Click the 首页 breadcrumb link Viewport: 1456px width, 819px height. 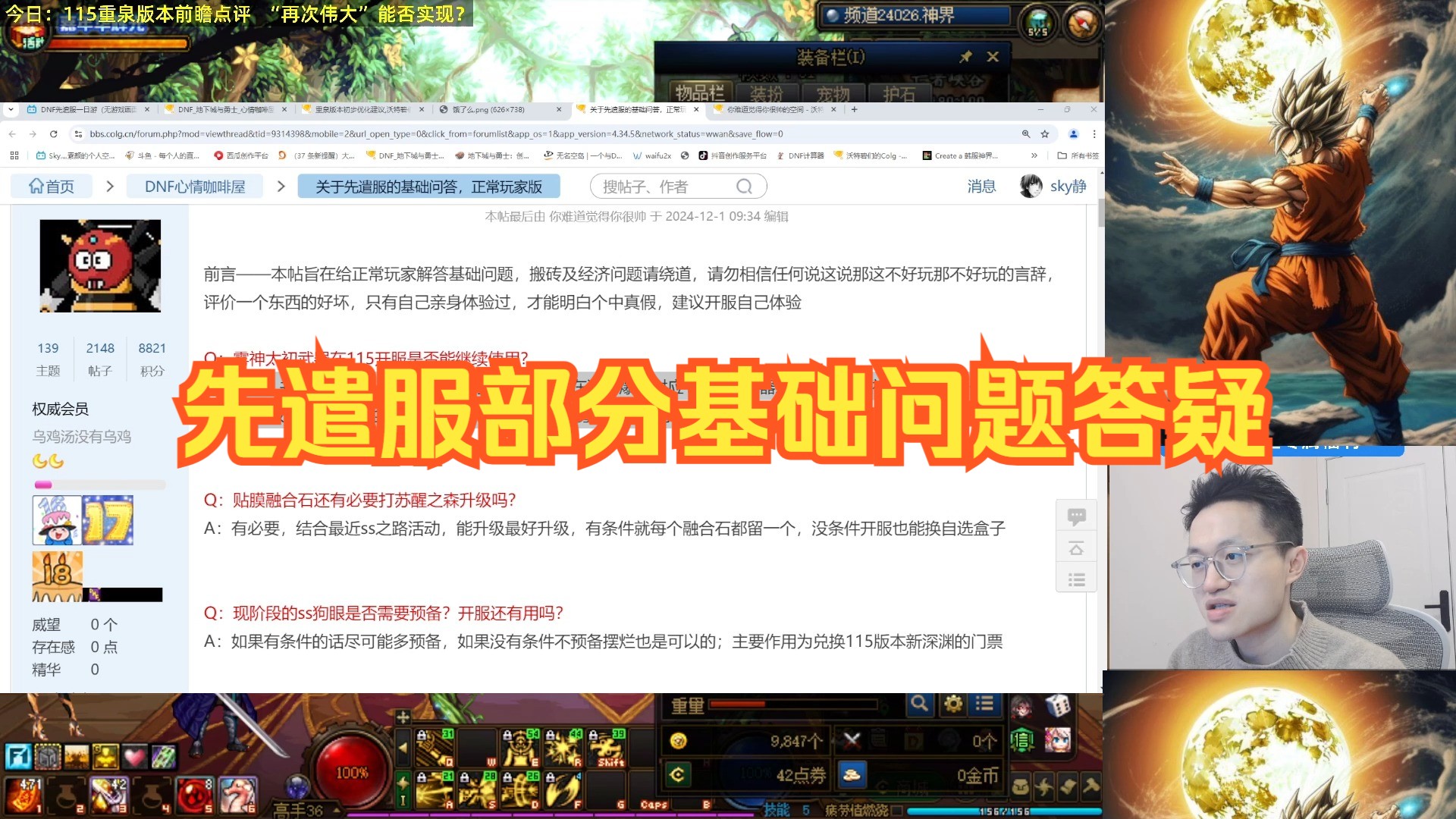tap(52, 187)
